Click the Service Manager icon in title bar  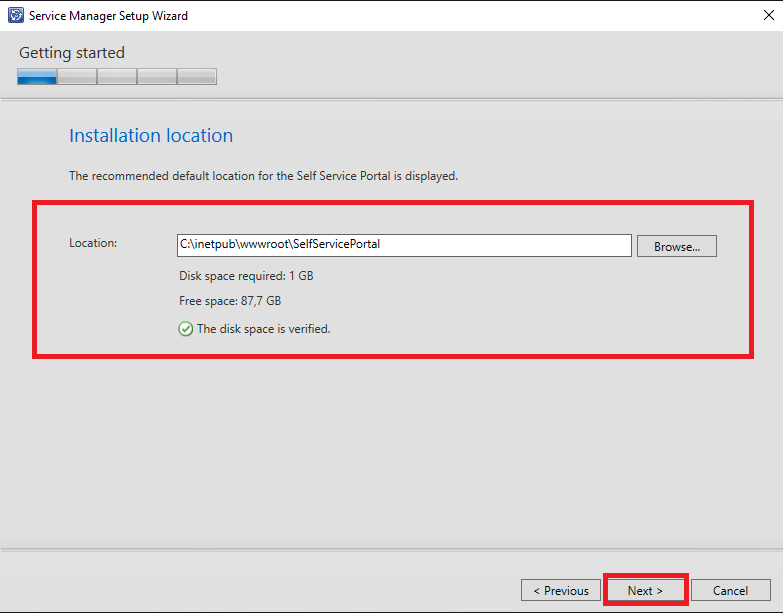16,15
